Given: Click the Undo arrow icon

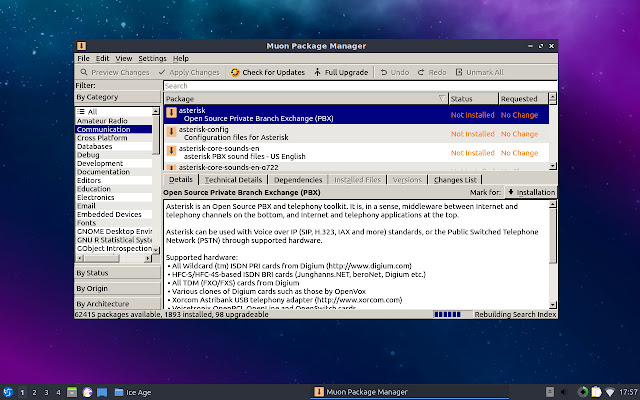Looking at the screenshot, I should coord(384,72).
